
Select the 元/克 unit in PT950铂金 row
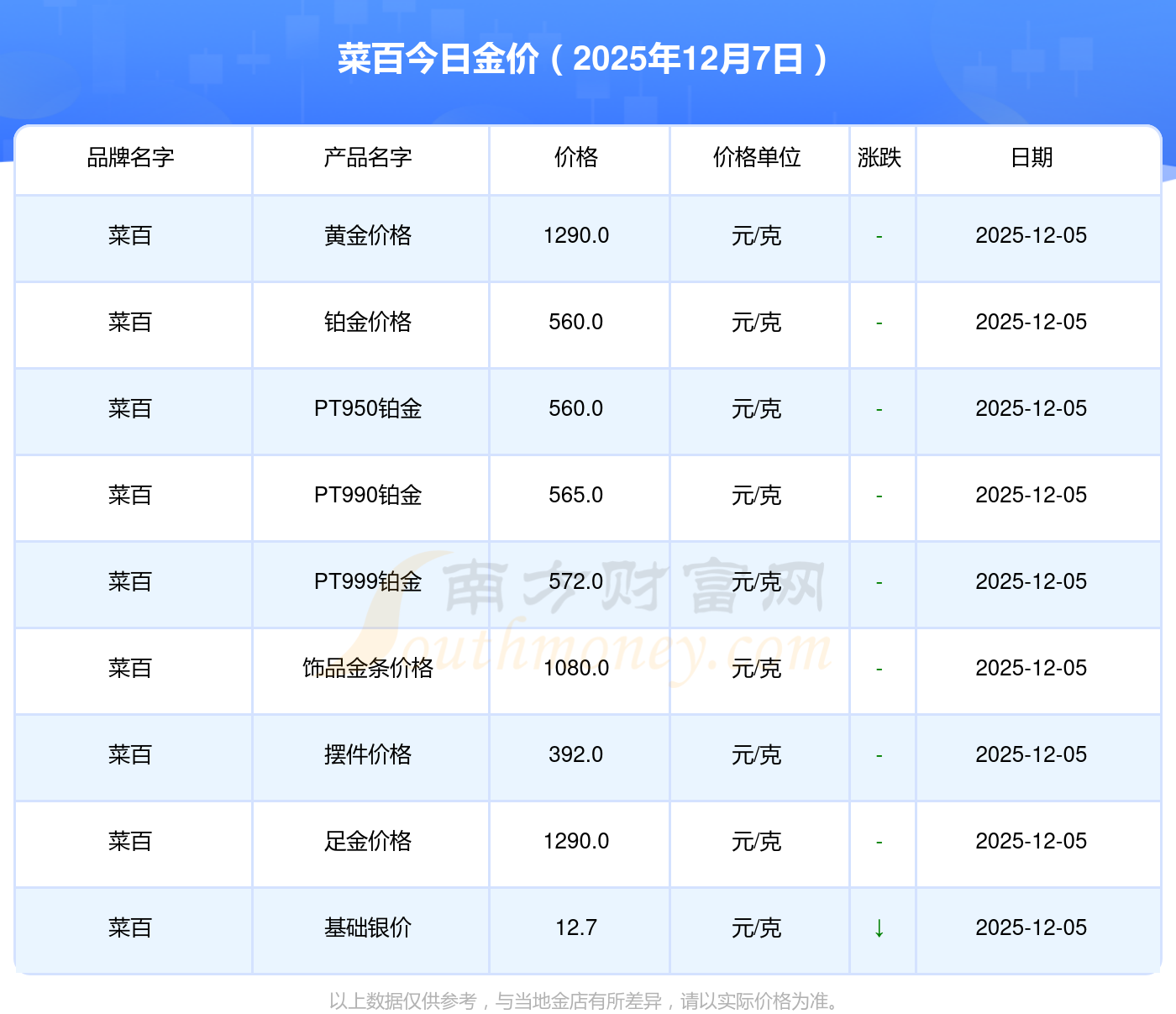(757, 408)
